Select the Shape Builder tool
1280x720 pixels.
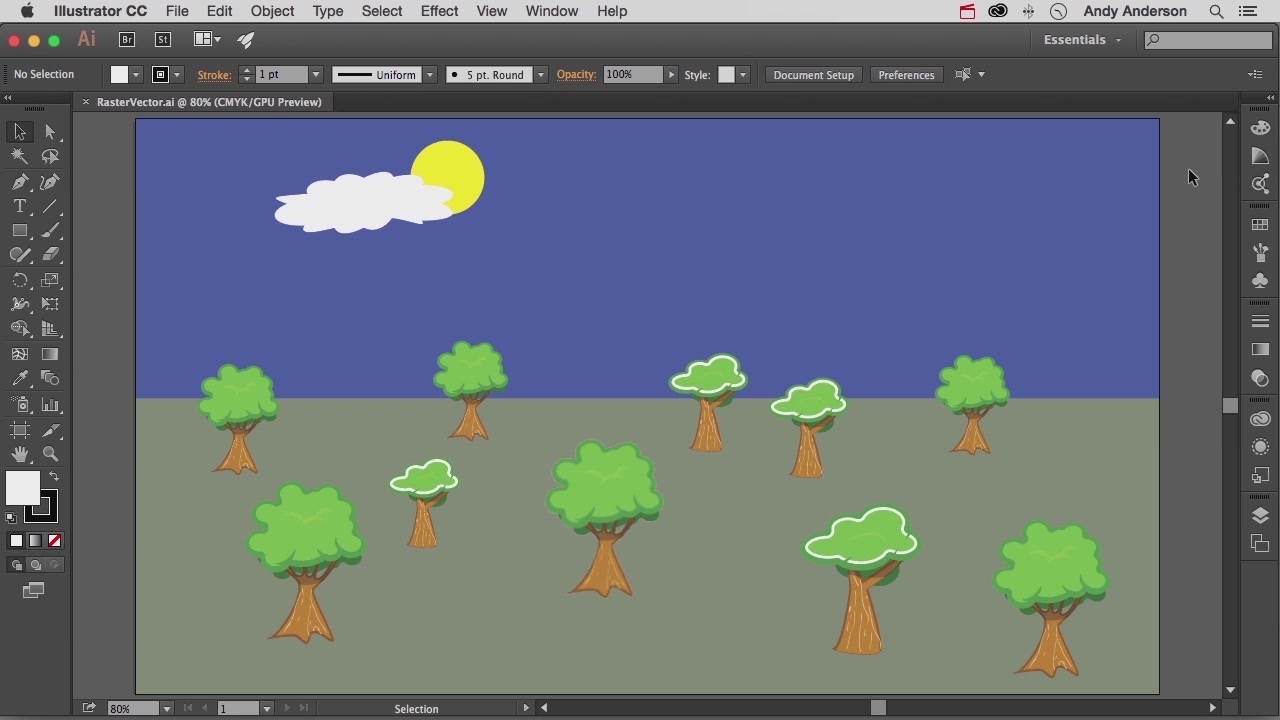(19, 329)
